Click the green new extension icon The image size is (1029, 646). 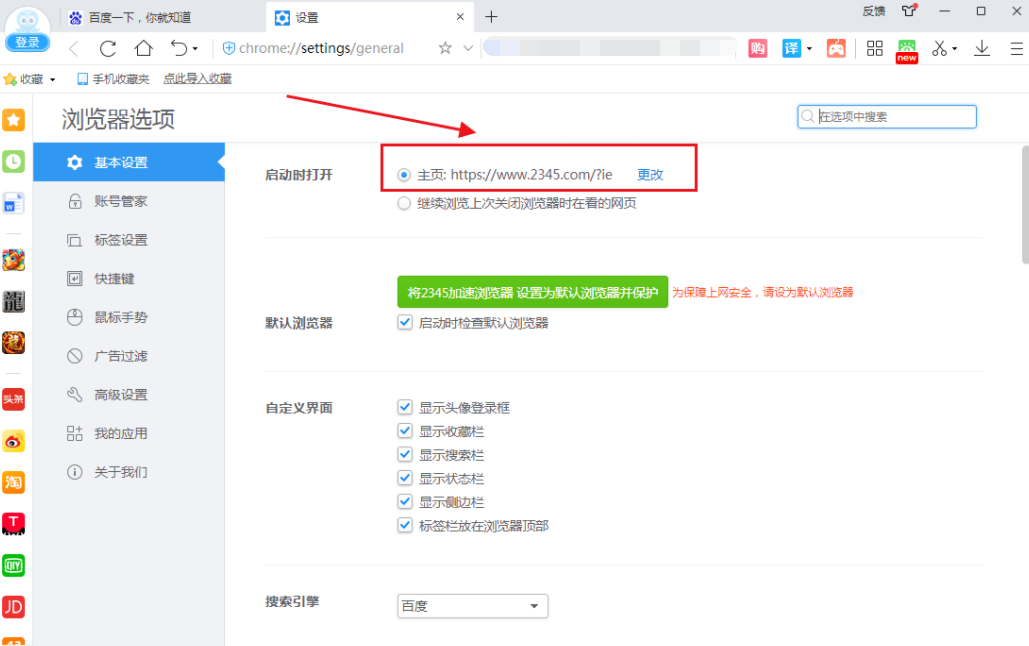907,50
